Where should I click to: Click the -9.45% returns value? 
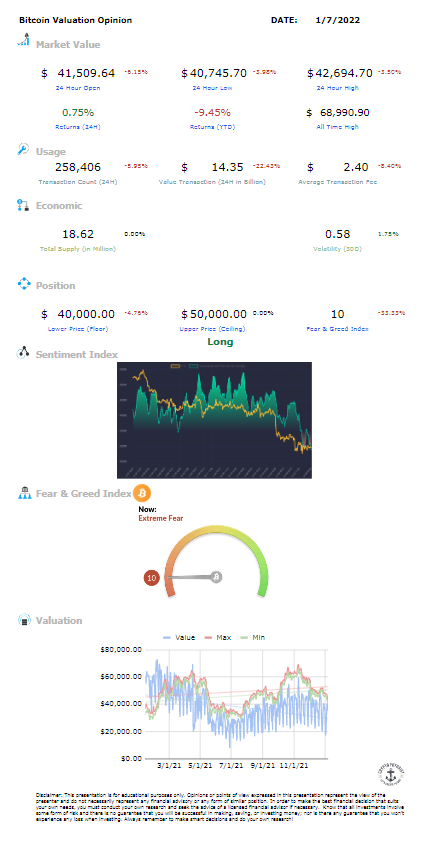[x=212, y=113]
